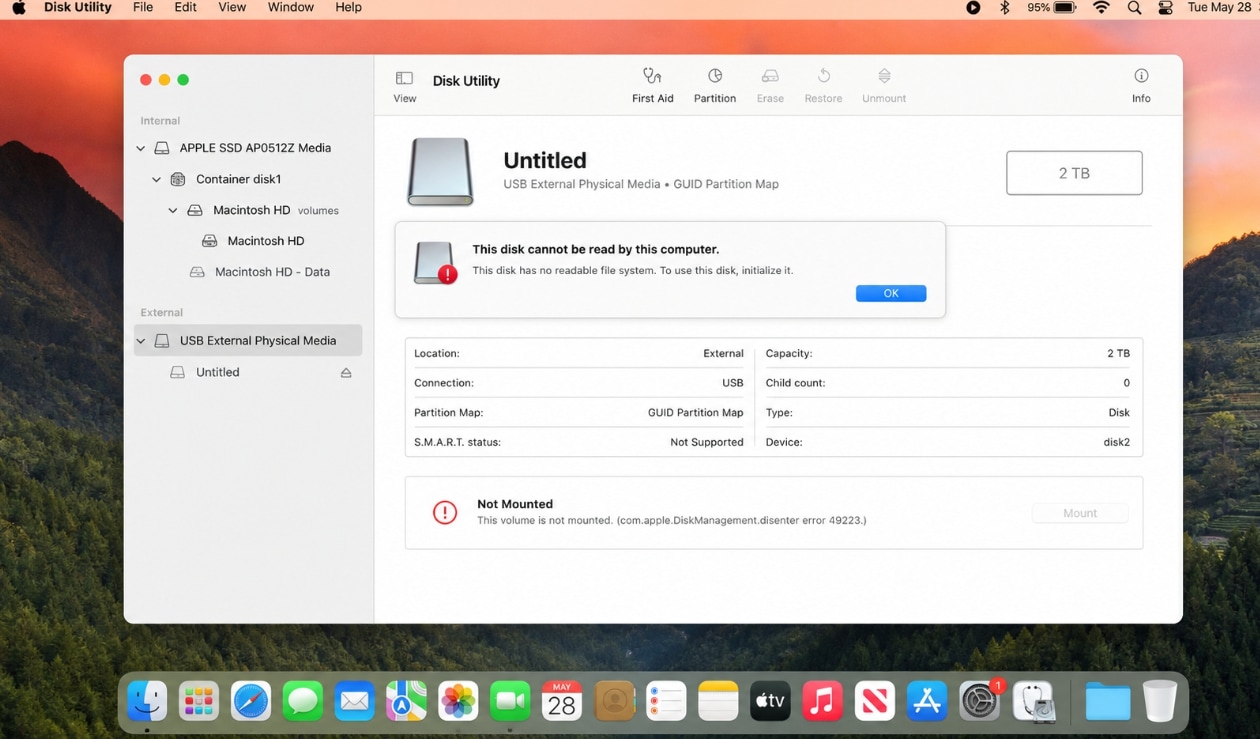This screenshot has height=739, width=1260.
Task: Click Disk Utility icon in the Dock
Action: [1033, 701]
